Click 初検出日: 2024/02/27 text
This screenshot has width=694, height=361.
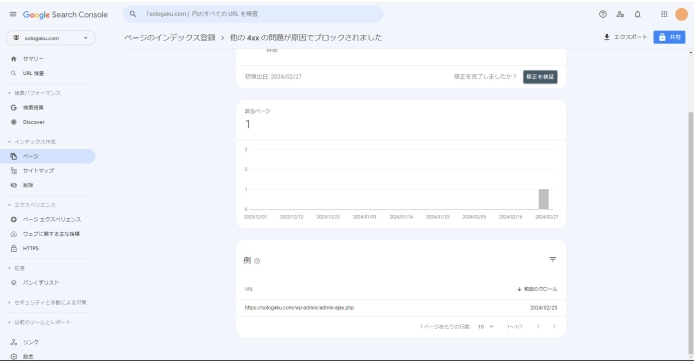pyautogui.click(x=273, y=77)
